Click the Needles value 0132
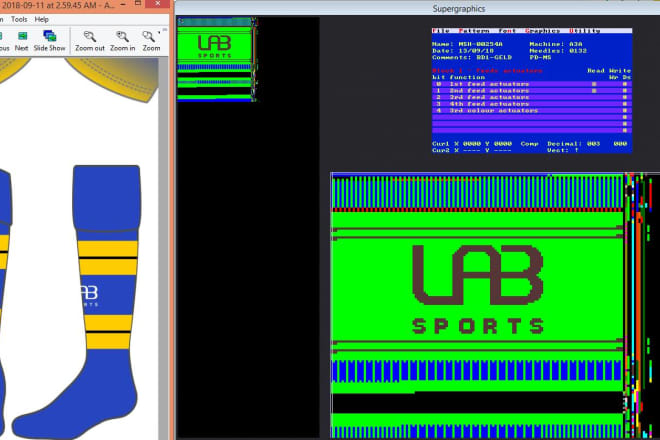Screen dimensions: 660x440 [578, 51]
